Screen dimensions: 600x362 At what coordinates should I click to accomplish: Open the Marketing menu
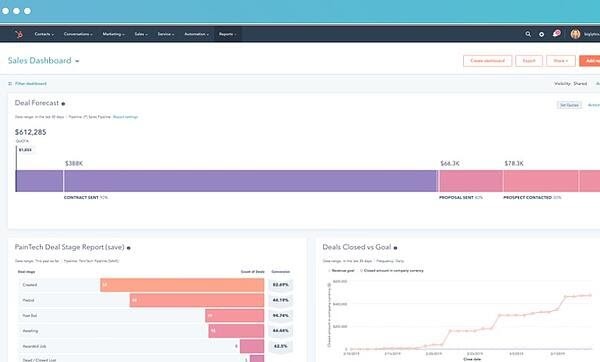(x=113, y=34)
